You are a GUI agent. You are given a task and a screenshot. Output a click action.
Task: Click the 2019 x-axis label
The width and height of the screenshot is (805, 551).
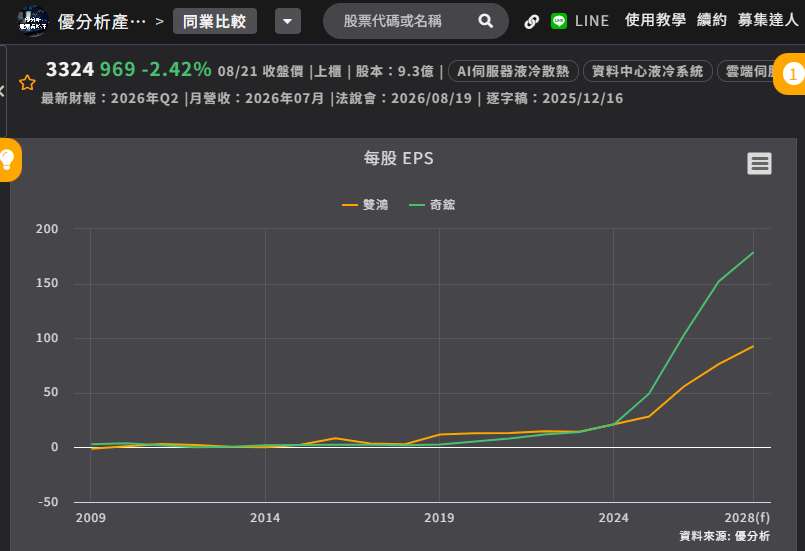(x=439, y=518)
